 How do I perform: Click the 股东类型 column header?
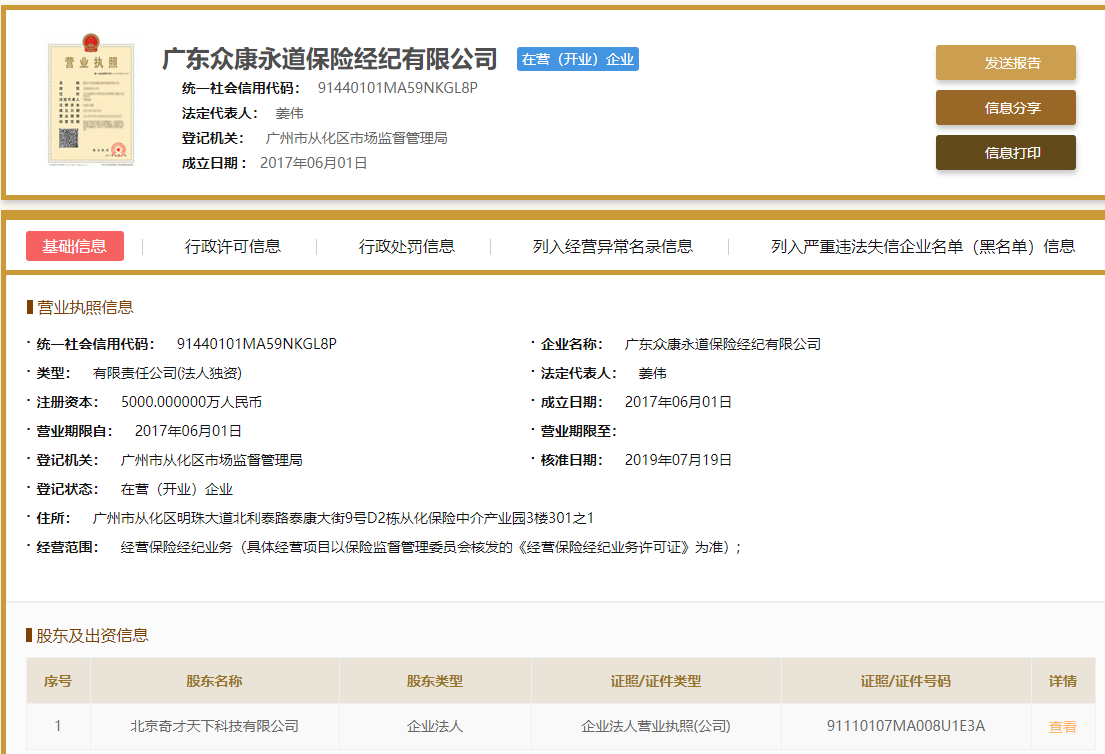(435, 681)
